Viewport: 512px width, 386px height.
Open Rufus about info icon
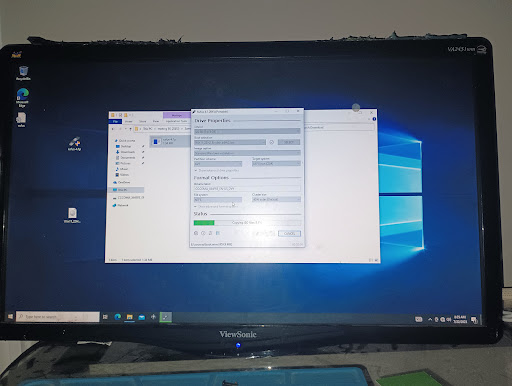pos(203,233)
